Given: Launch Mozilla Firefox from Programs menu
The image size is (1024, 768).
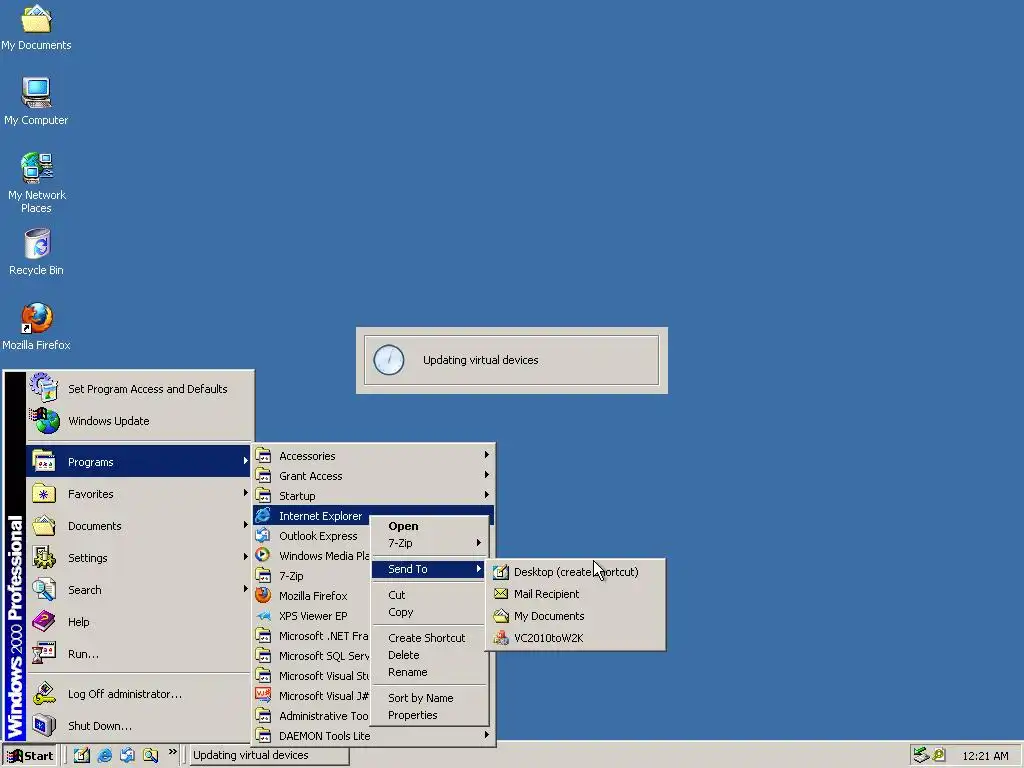Looking at the screenshot, I should 312,596.
